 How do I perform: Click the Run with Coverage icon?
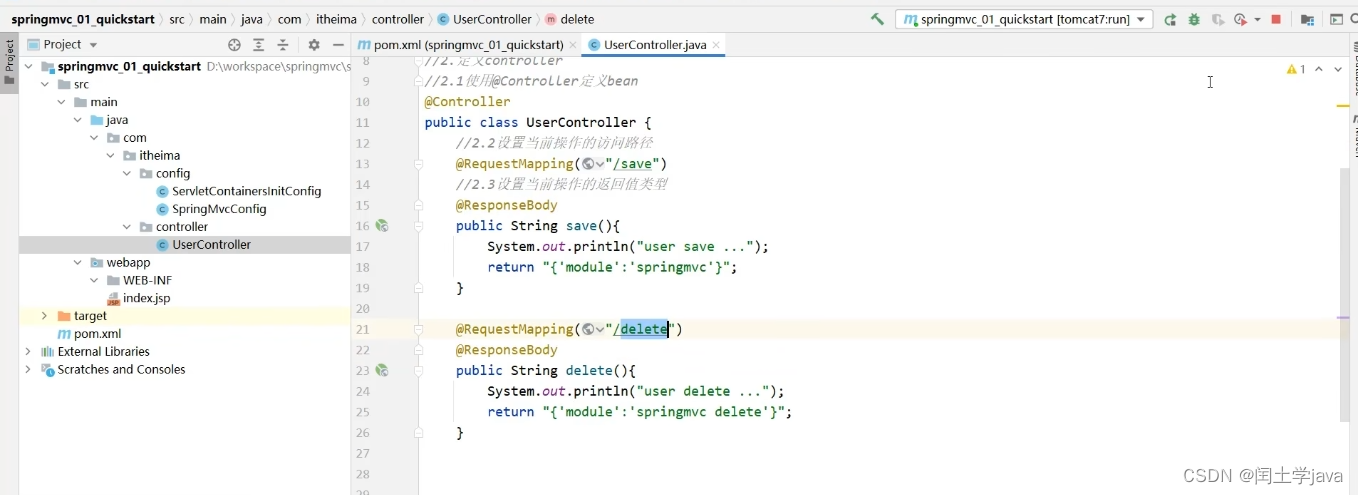coord(1217,19)
